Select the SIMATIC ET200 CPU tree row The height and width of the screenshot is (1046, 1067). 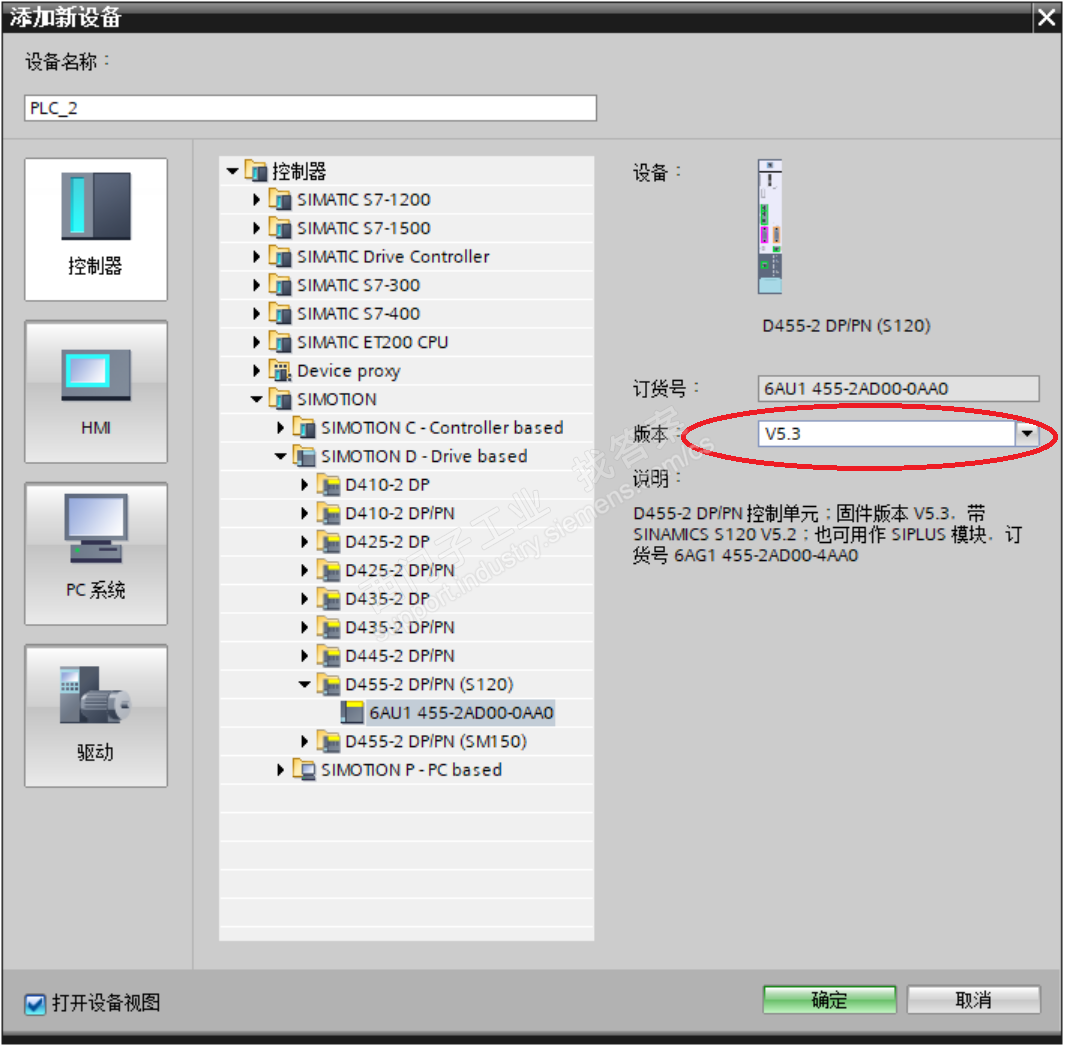pyautogui.click(x=407, y=342)
